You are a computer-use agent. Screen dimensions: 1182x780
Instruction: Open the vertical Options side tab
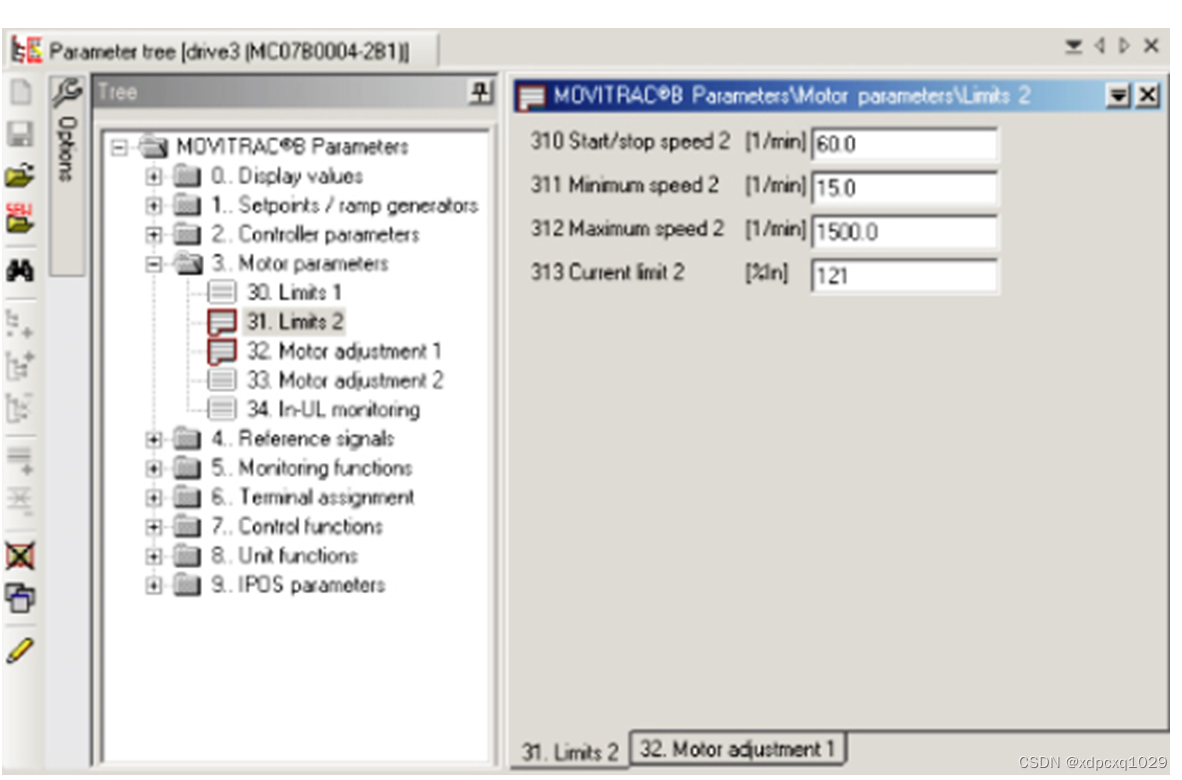click(66, 175)
